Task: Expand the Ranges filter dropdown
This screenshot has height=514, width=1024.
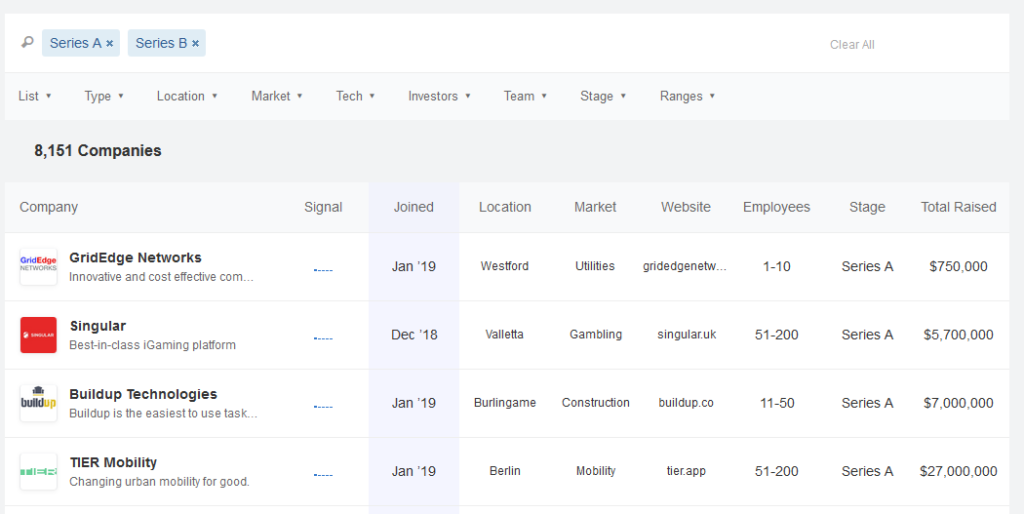Action: 687,96
